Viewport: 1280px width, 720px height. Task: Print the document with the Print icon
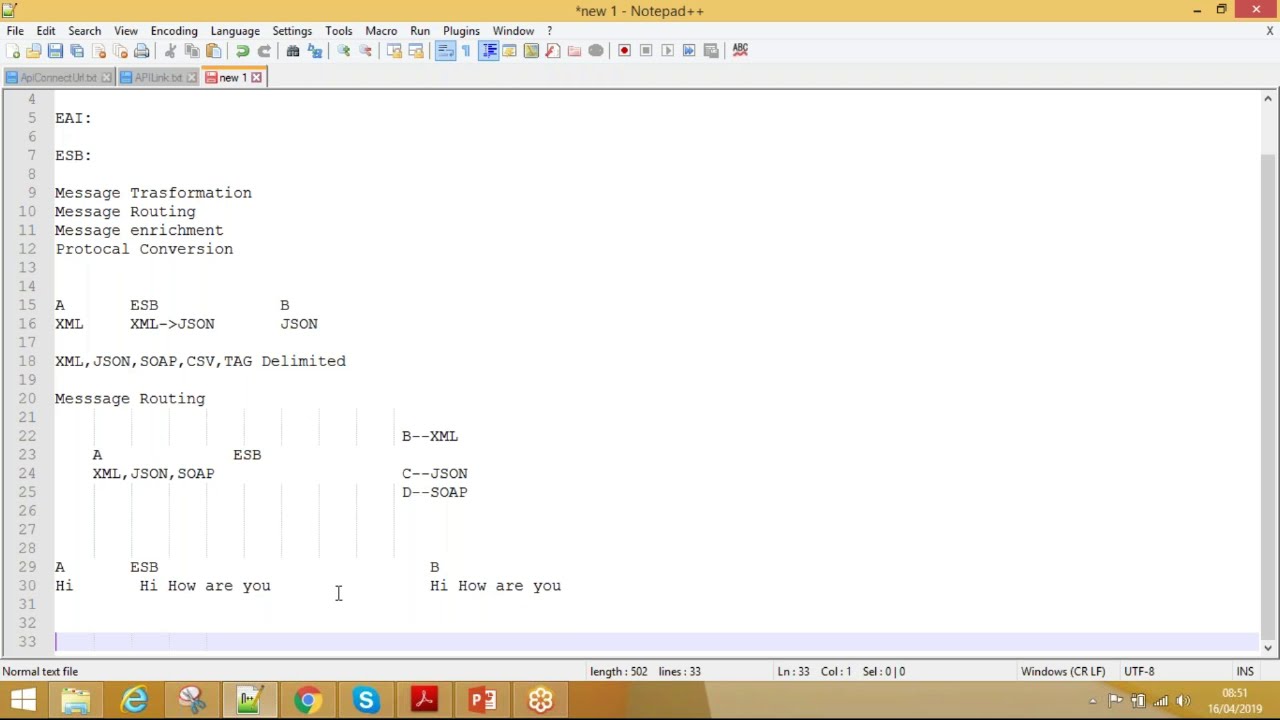click(x=142, y=50)
